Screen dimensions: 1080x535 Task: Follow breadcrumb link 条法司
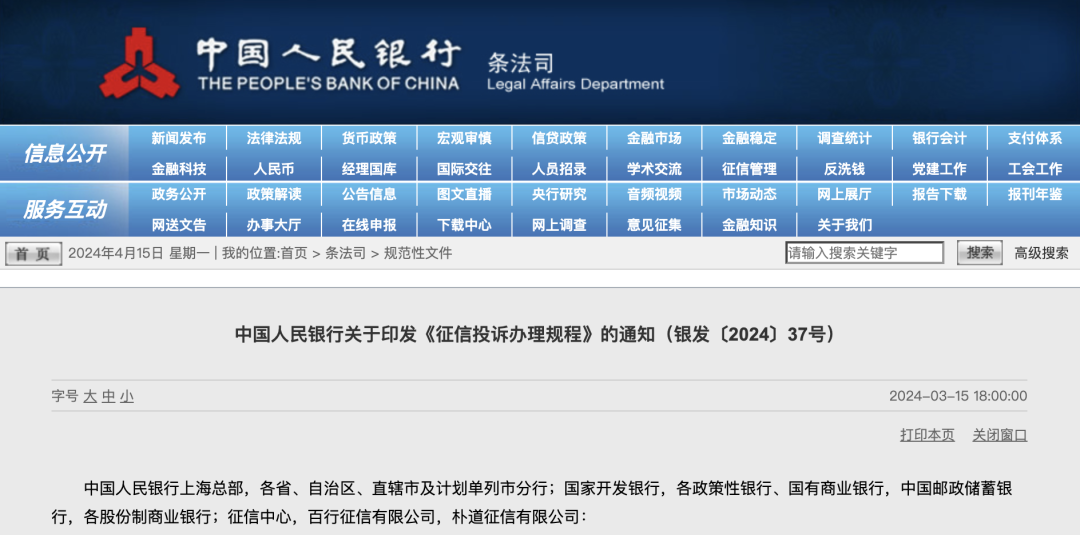point(346,253)
